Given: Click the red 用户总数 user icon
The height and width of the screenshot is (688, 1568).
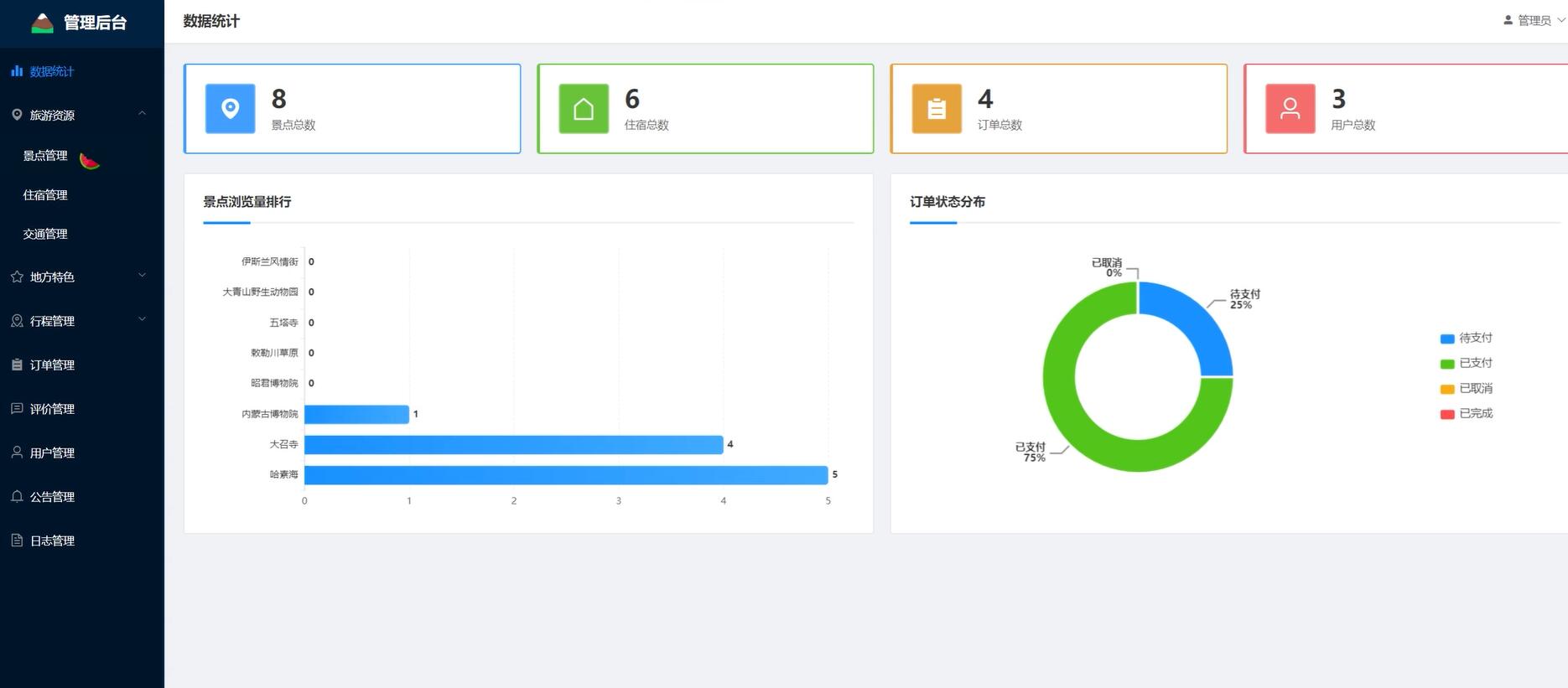Looking at the screenshot, I should point(1290,109).
